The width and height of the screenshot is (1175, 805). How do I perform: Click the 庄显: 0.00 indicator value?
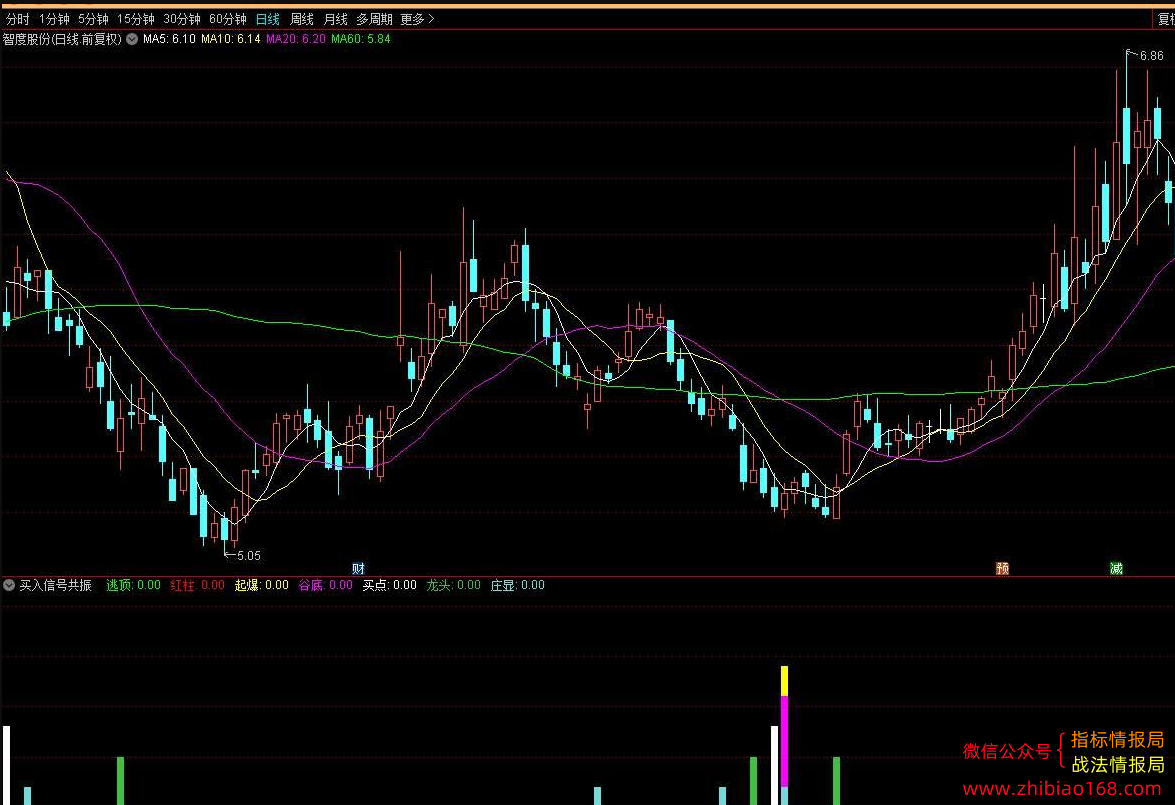(x=518, y=585)
